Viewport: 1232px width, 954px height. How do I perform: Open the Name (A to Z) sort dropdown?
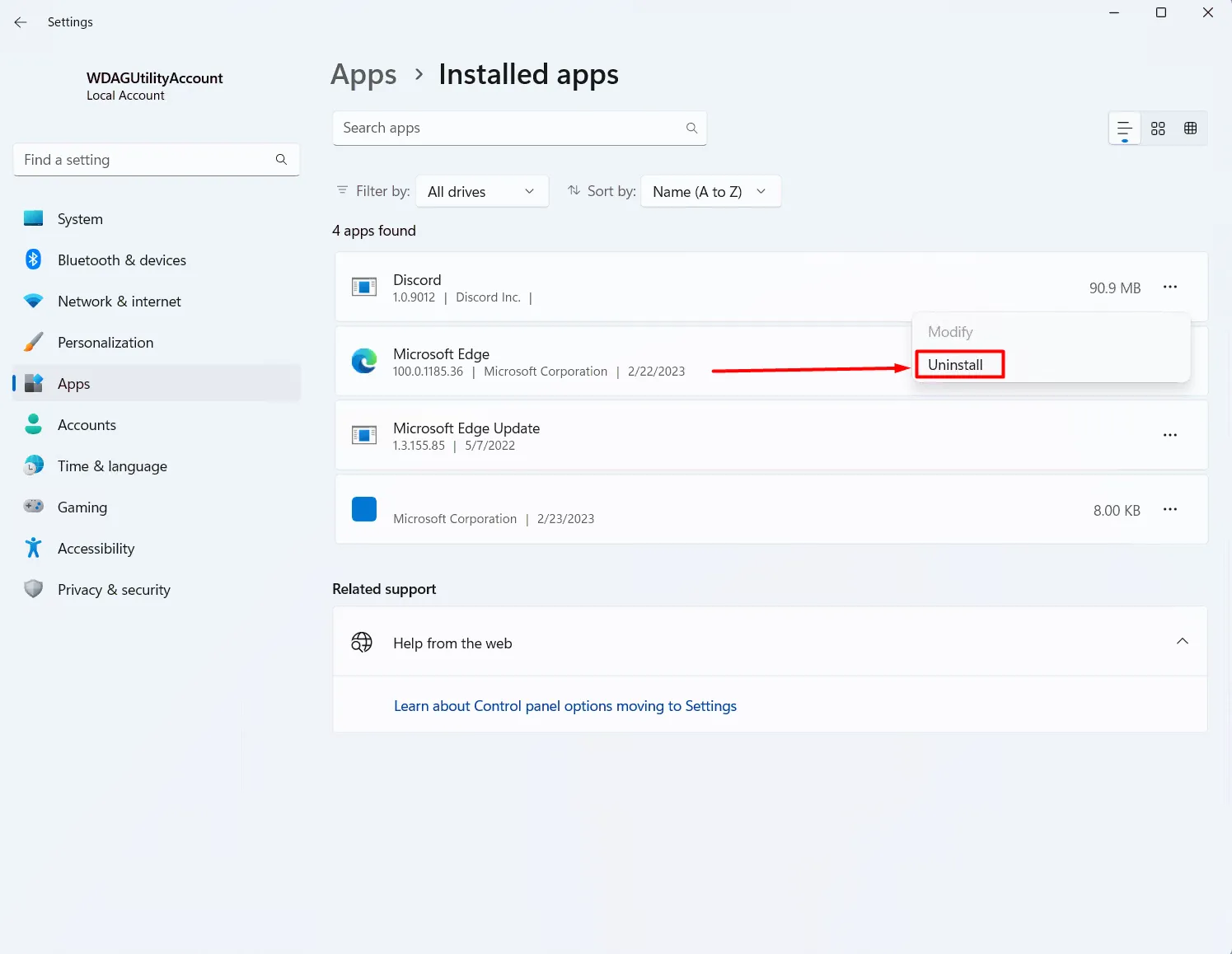click(710, 192)
